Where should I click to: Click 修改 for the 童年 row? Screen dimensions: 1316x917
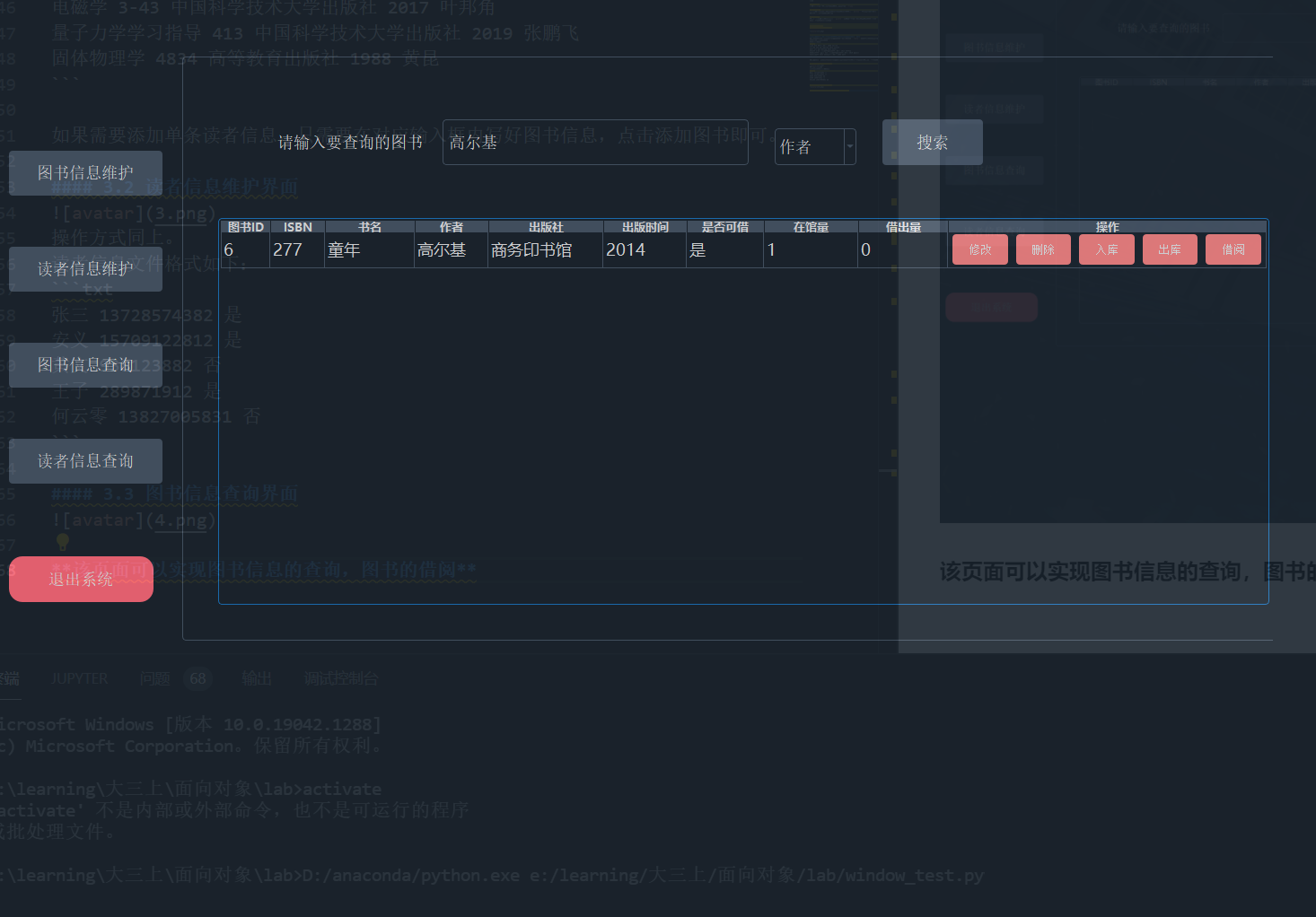click(x=980, y=249)
